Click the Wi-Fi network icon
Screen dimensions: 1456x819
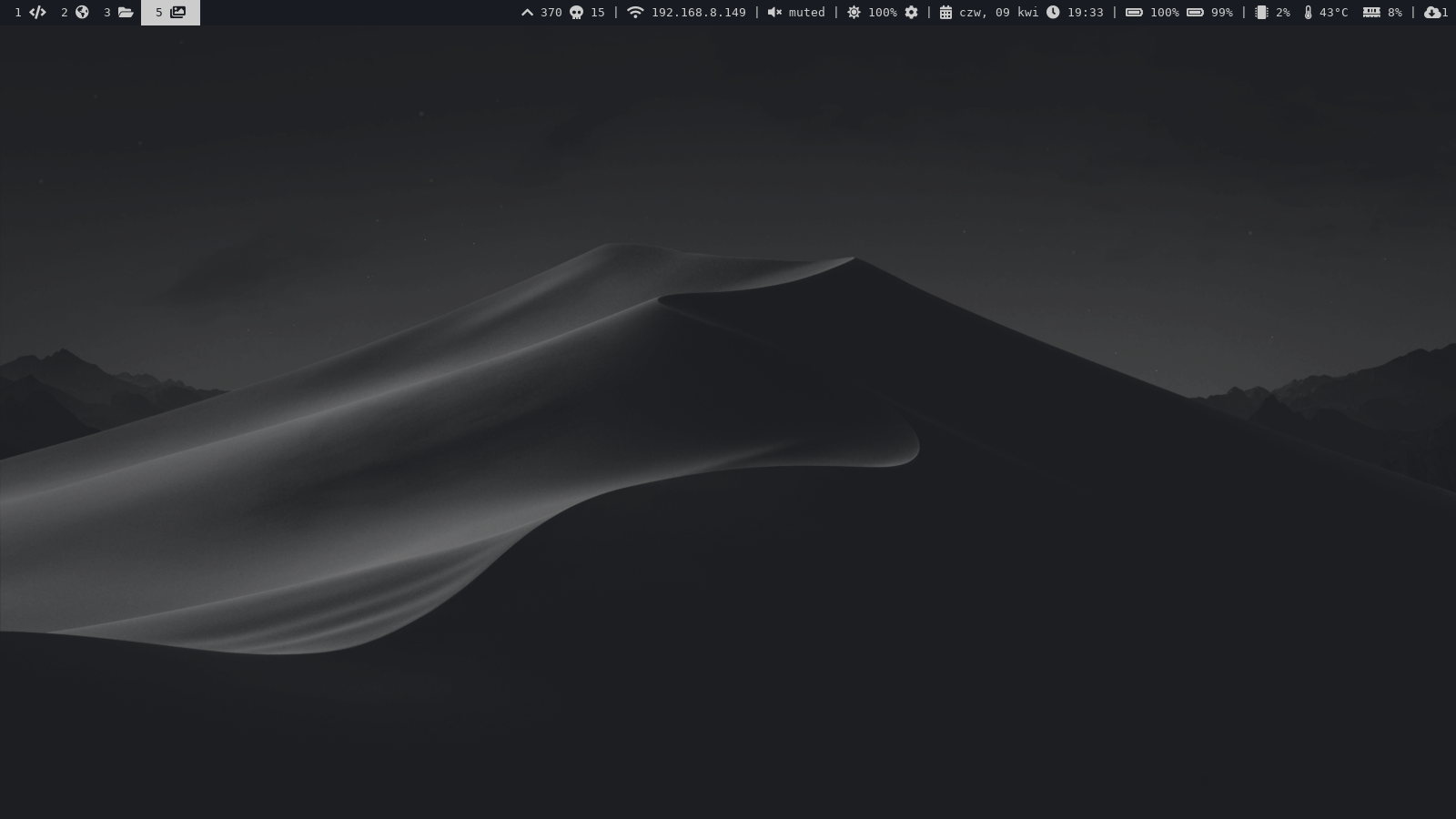coord(635,13)
